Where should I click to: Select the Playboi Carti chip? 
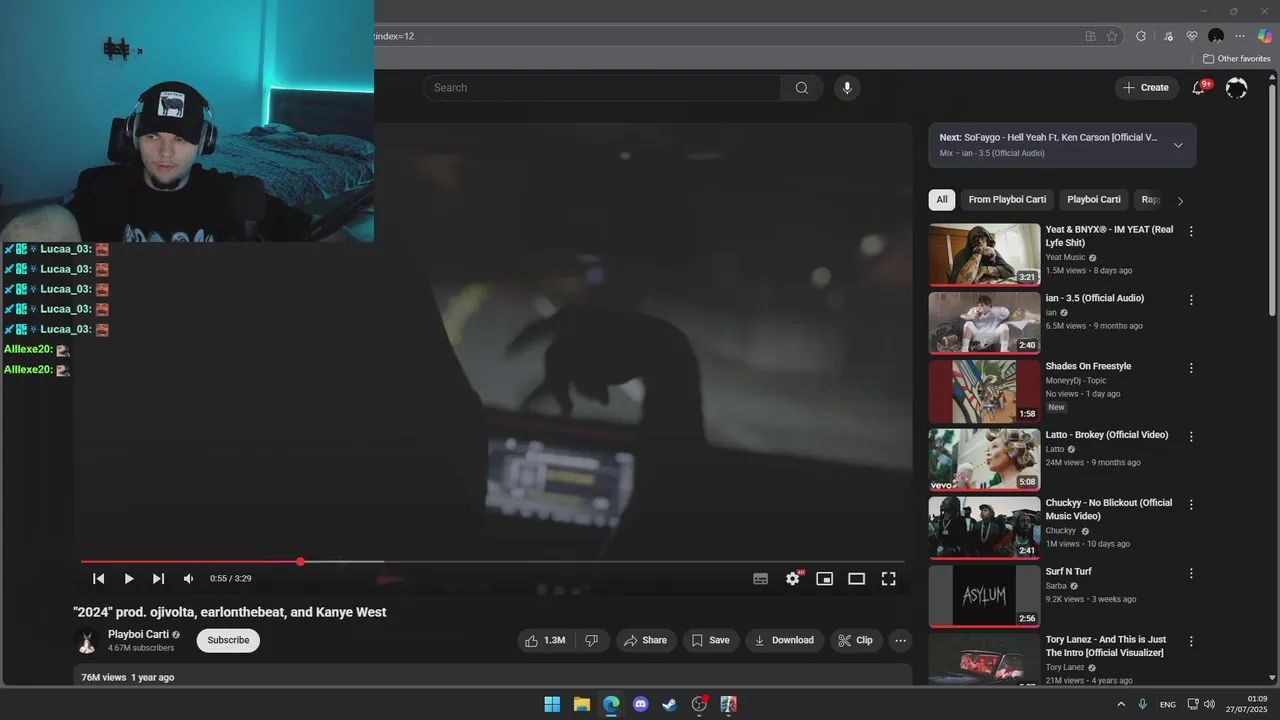(x=1094, y=200)
